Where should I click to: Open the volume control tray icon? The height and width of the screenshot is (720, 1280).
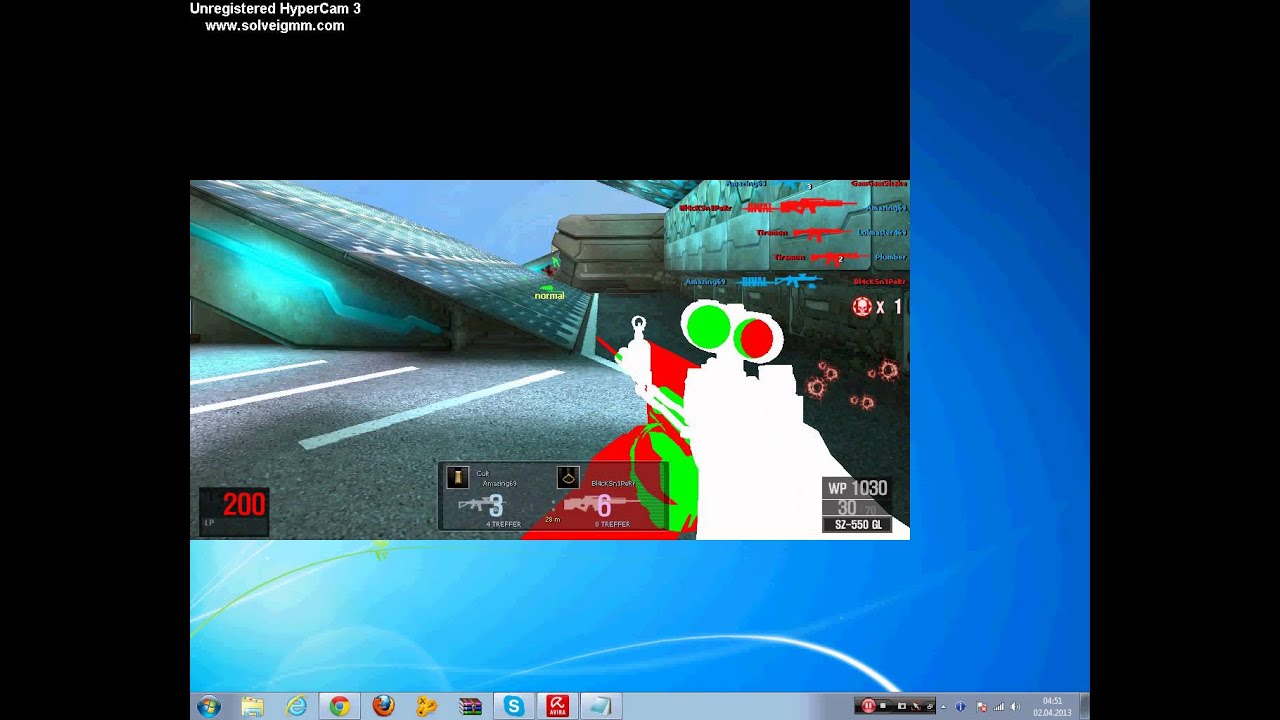(x=1015, y=706)
